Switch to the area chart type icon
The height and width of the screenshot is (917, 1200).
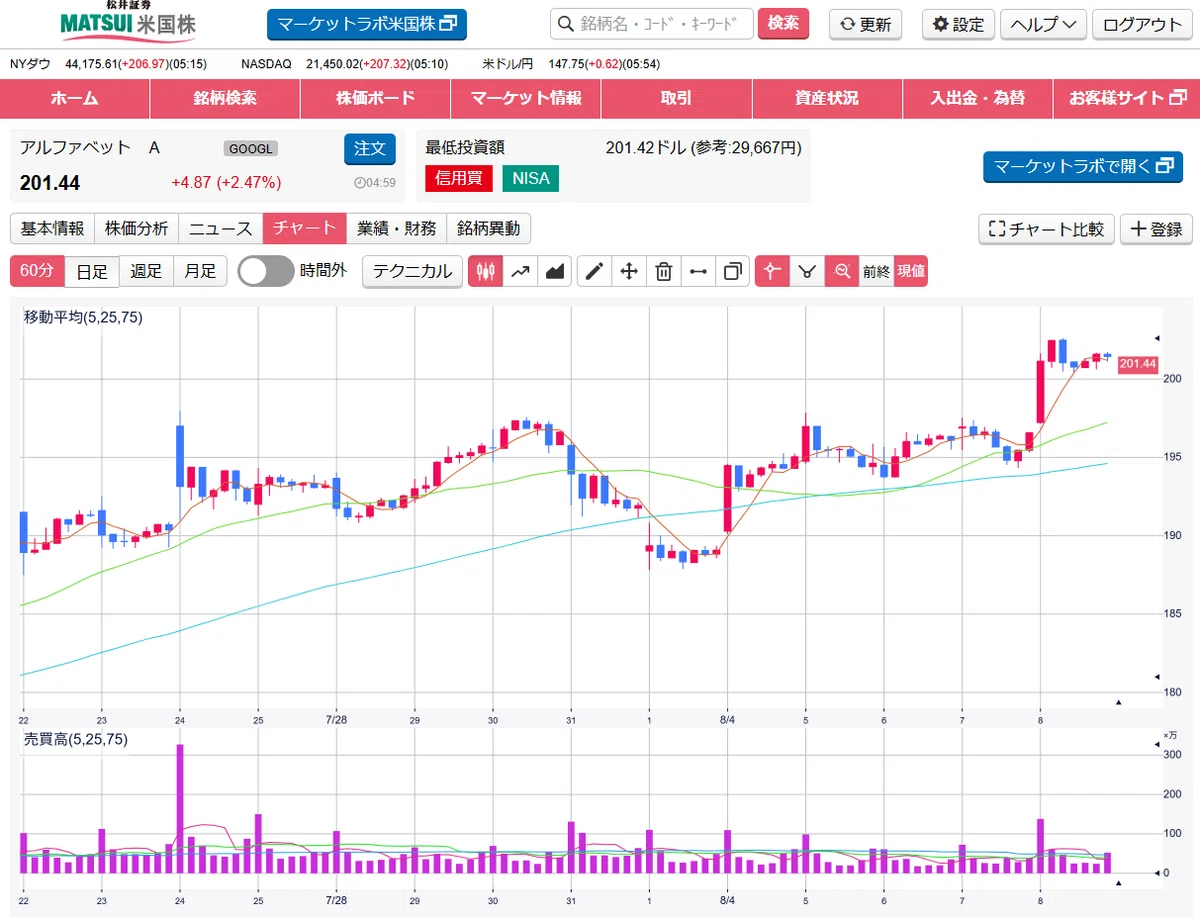click(x=554, y=271)
